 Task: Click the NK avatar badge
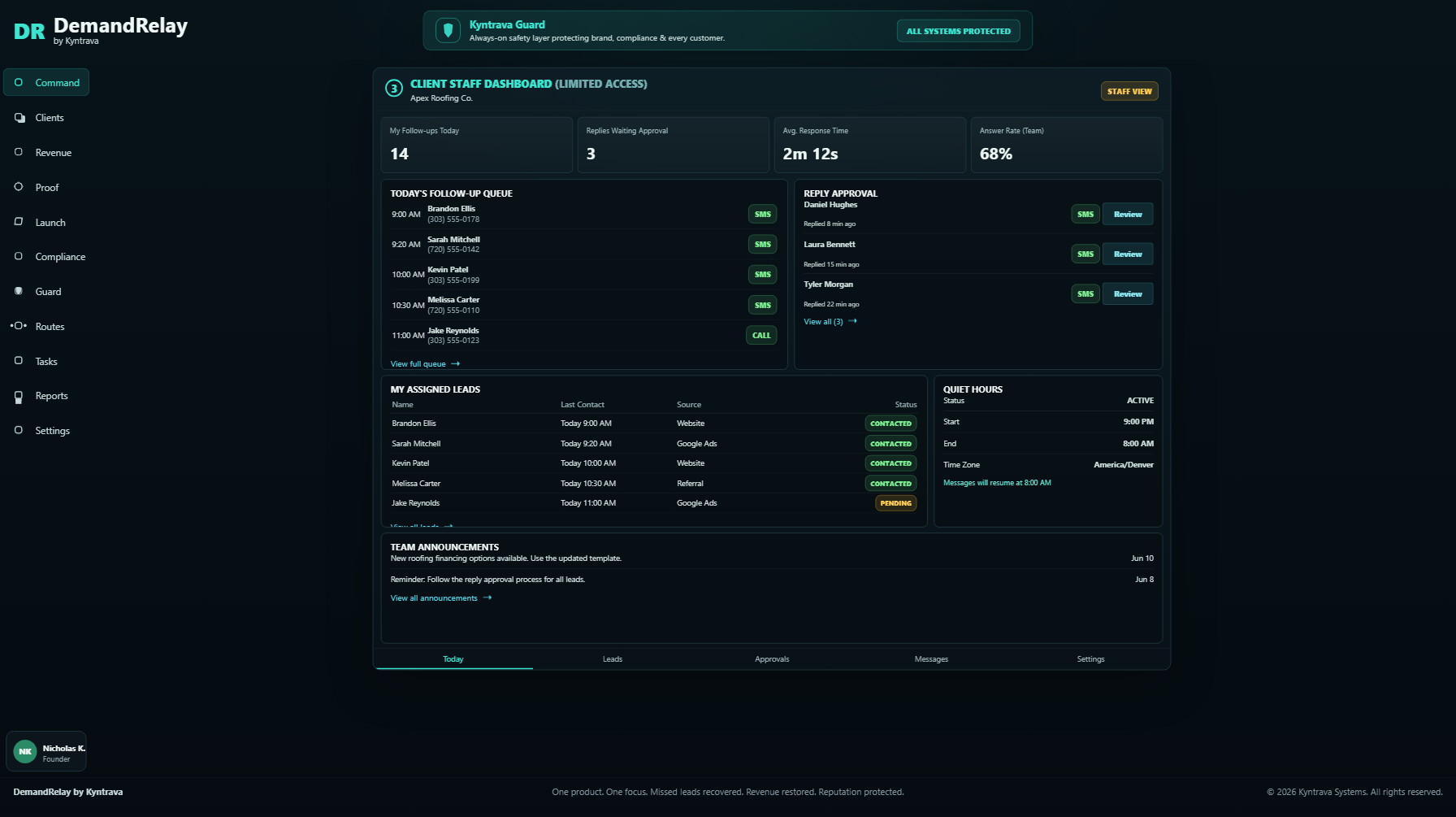25,752
